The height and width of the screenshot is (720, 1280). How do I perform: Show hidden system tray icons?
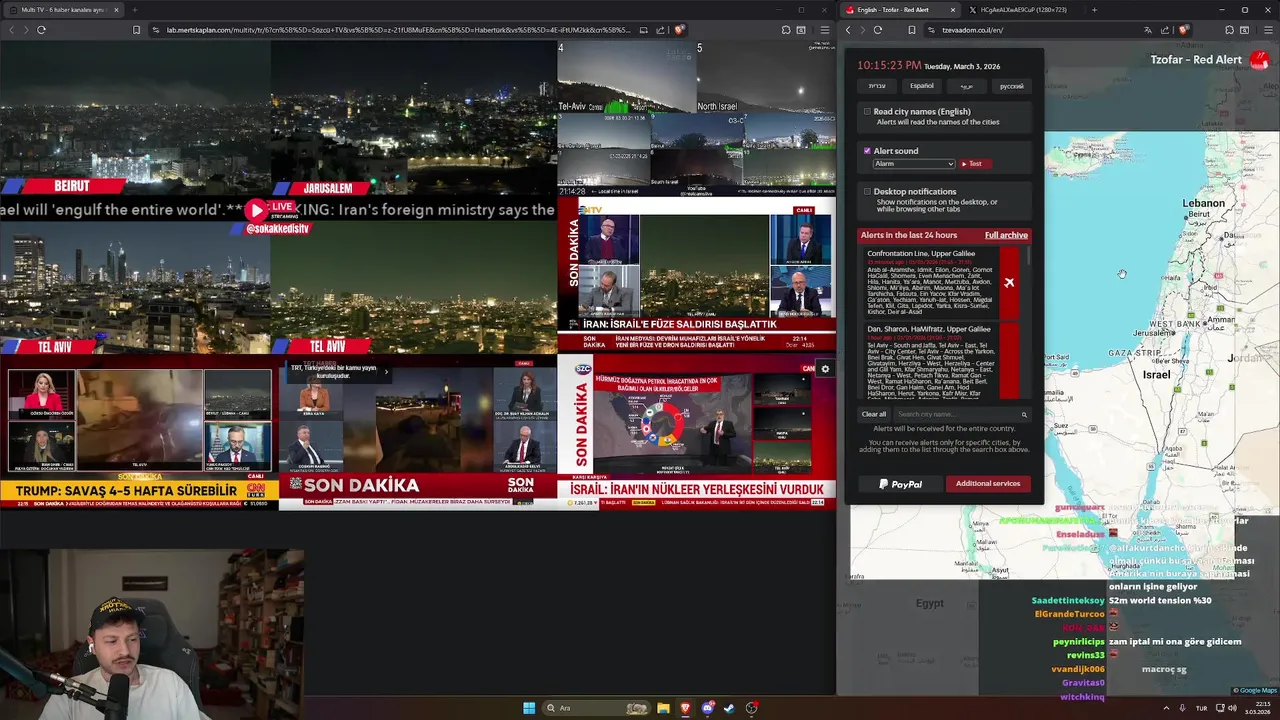[1166, 708]
